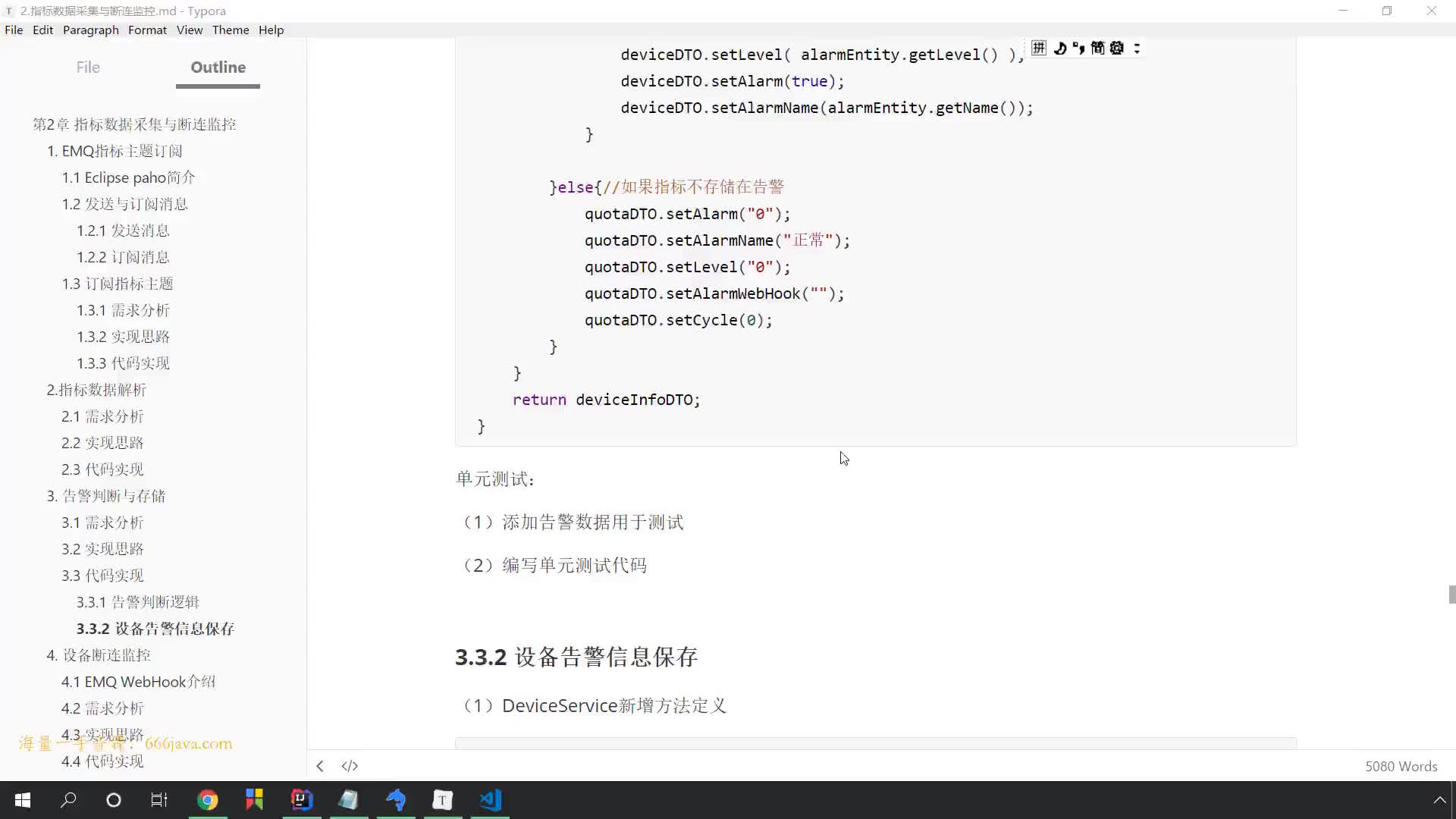This screenshot has height=819, width=1456.
Task: Open the Format menu
Action: (x=147, y=30)
